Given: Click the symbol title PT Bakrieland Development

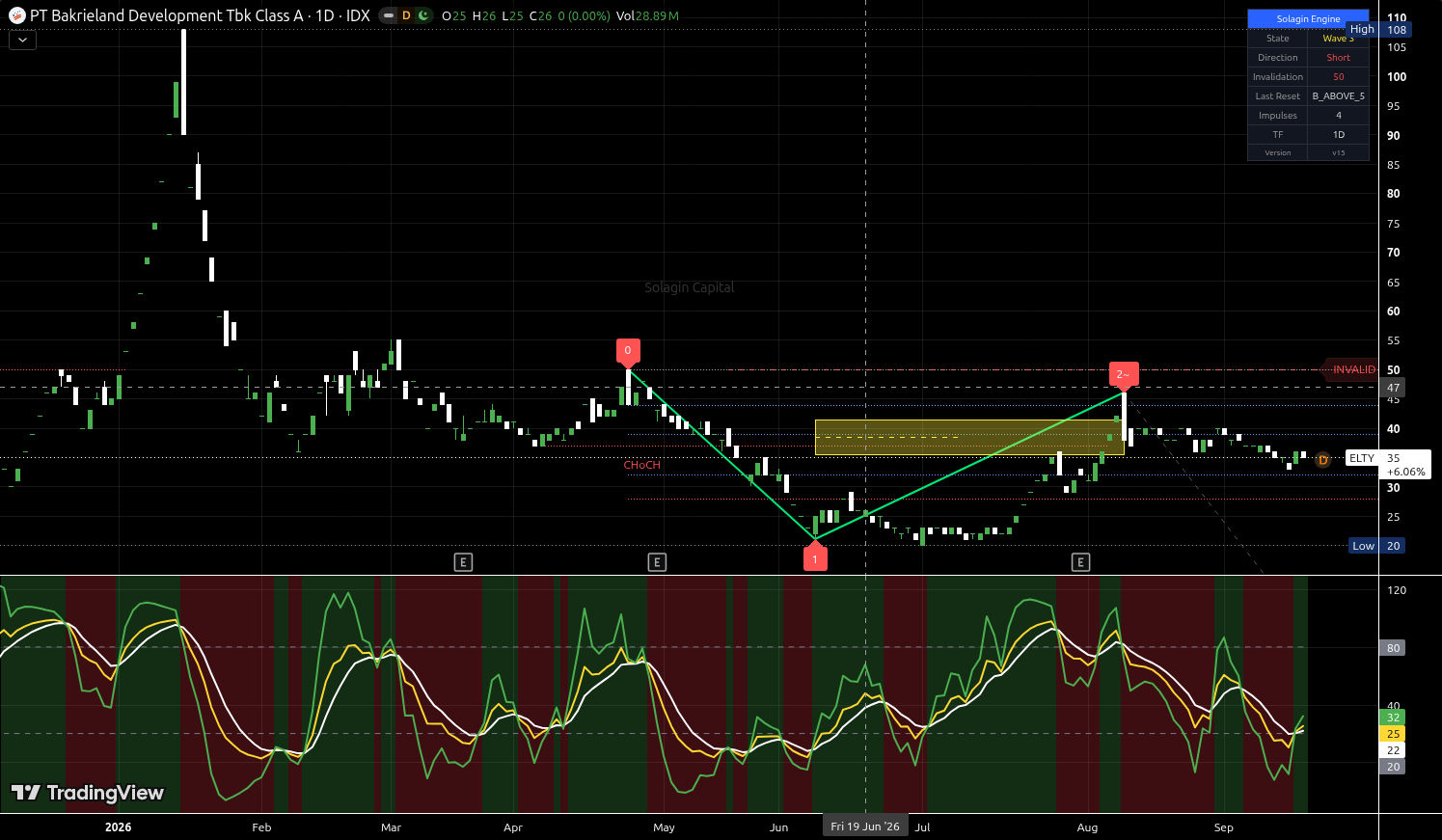Looking at the screenshot, I should coord(200,15).
